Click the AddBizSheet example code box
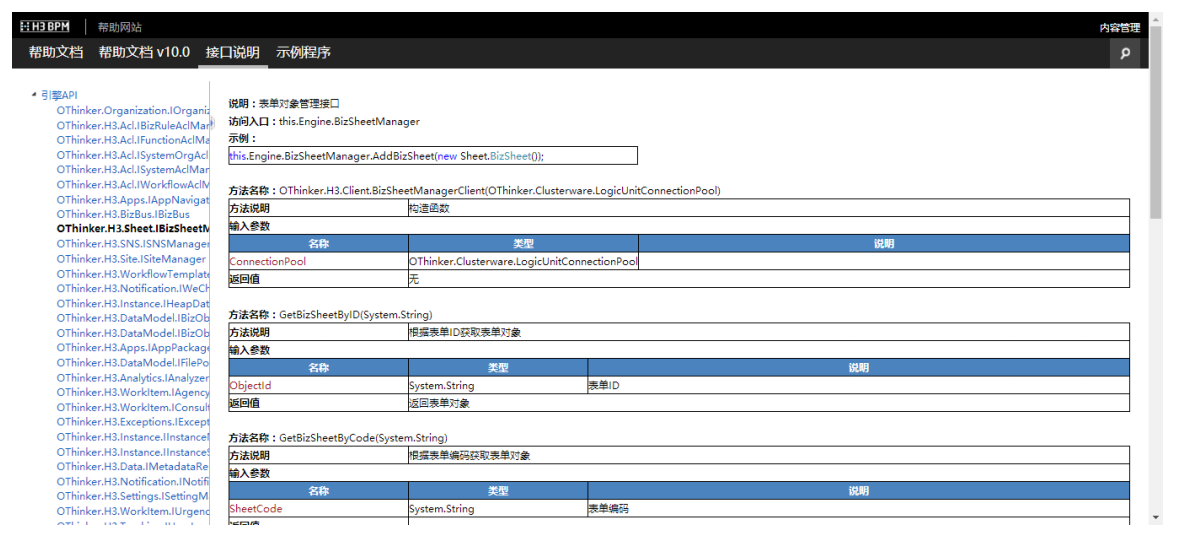This screenshot has width=1179, height=547. click(x=433, y=156)
